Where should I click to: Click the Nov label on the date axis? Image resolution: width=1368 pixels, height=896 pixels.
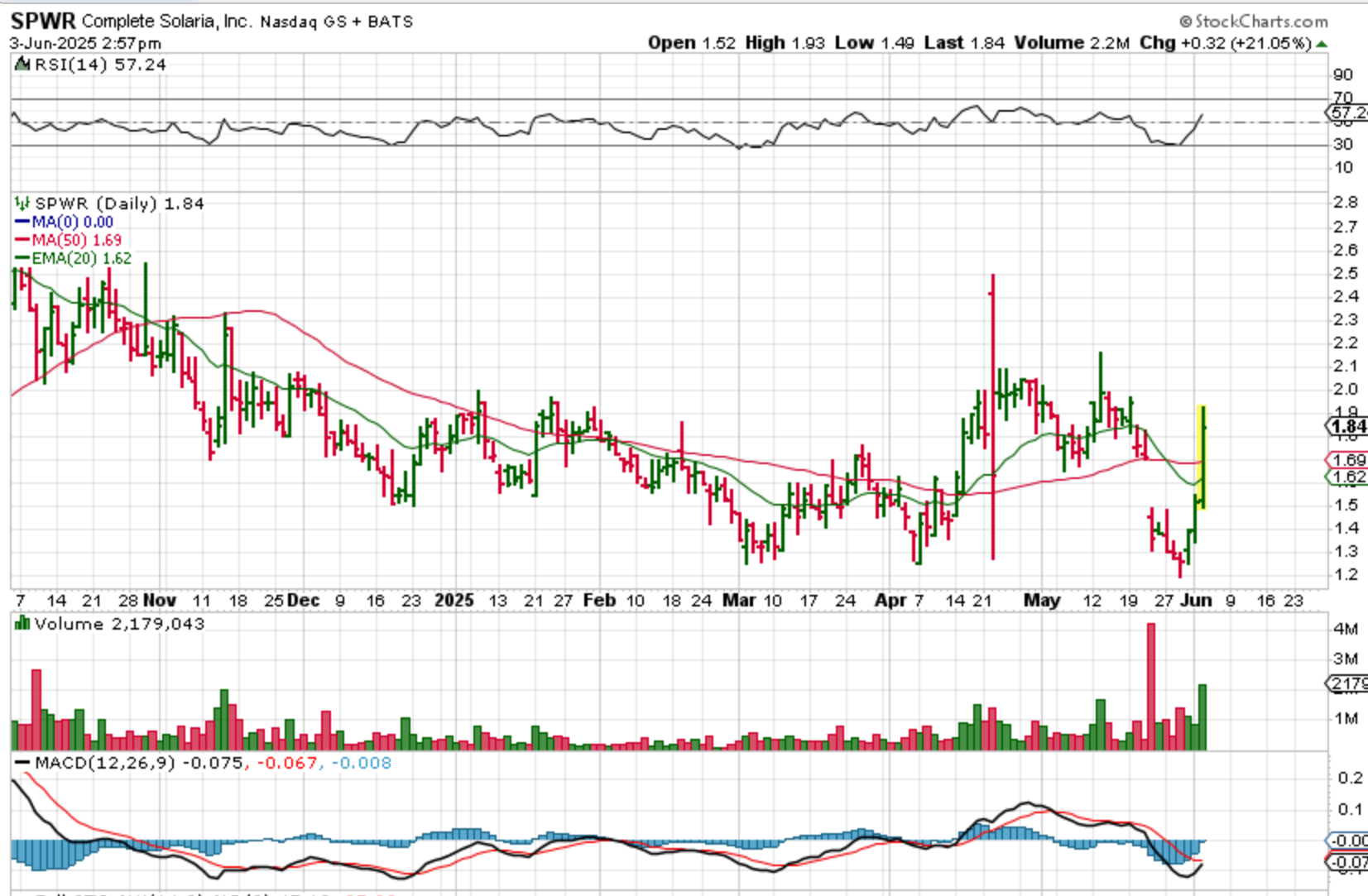click(x=160, y=601)
